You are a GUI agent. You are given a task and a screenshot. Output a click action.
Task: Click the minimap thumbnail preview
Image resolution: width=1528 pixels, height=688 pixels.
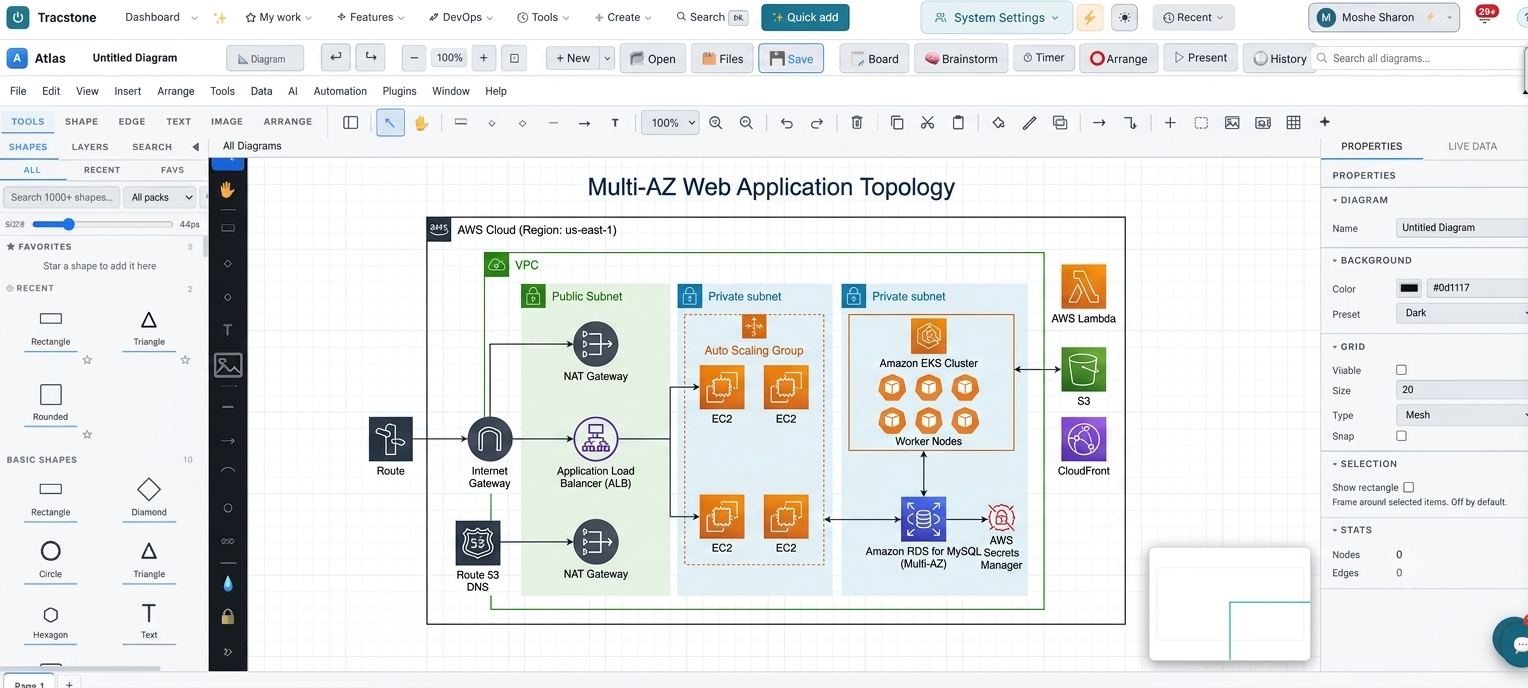point(1230,603)
